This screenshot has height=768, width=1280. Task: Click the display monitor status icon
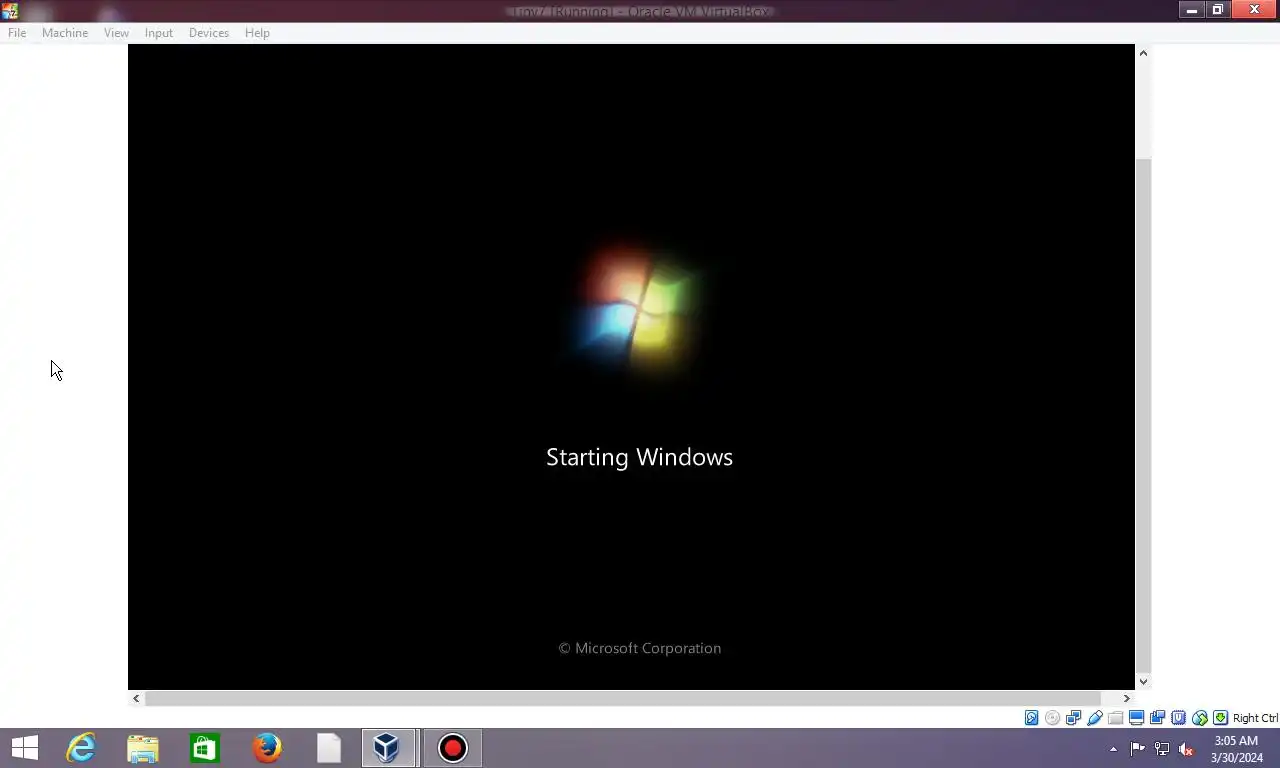(x=1136, y=718)
